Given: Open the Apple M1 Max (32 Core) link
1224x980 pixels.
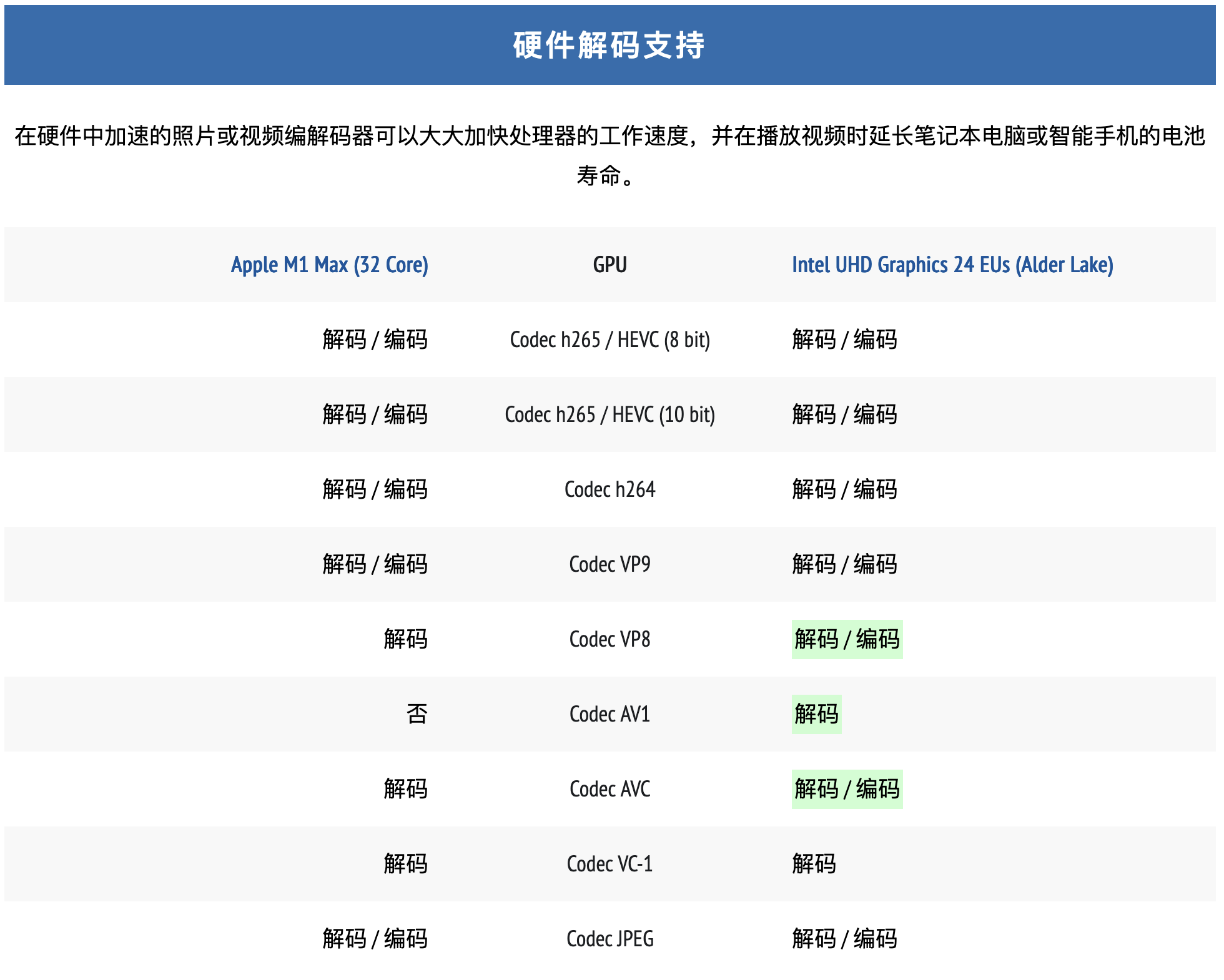Looking at the screenshot, I should (x=330, y=265).
